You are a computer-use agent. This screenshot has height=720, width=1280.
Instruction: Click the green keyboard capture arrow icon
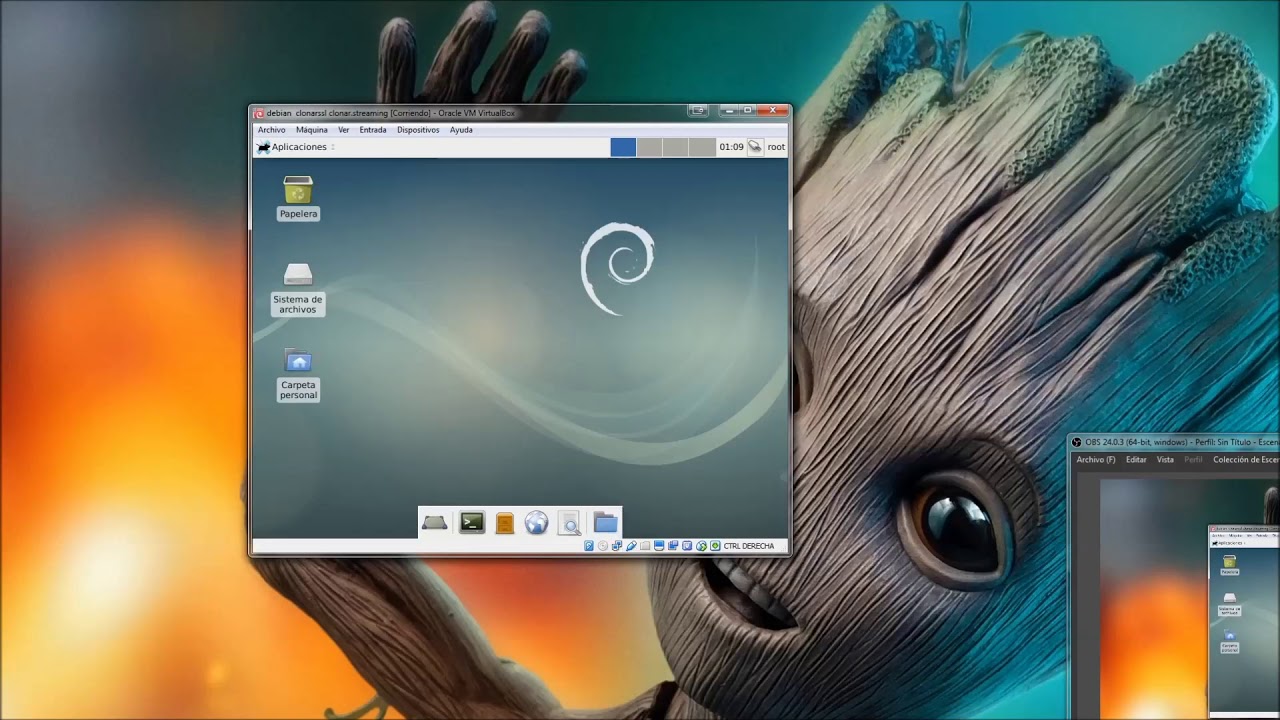[715, 546]
